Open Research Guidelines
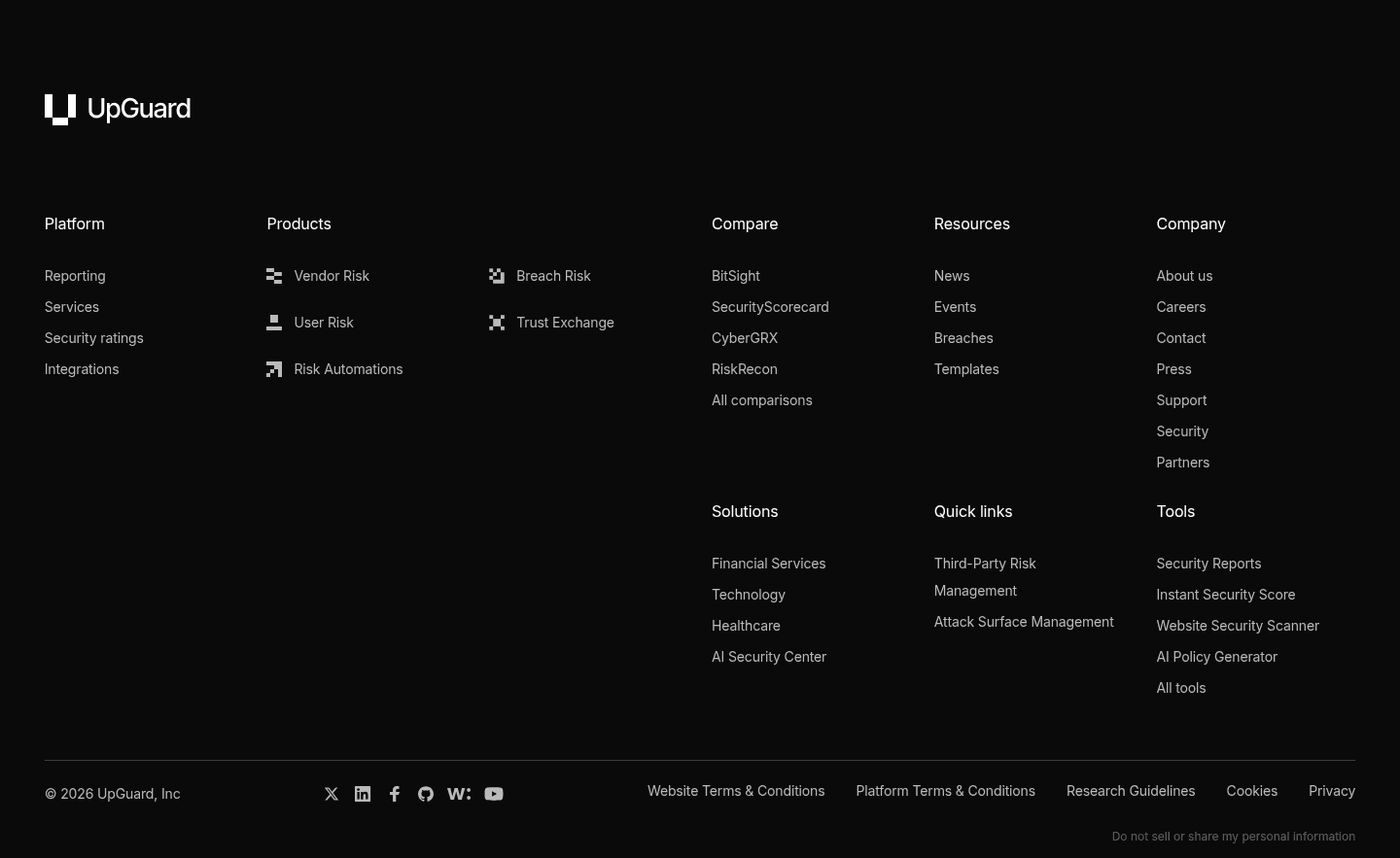This screenshot has height=858, width=1400. tap(1131, 791)
